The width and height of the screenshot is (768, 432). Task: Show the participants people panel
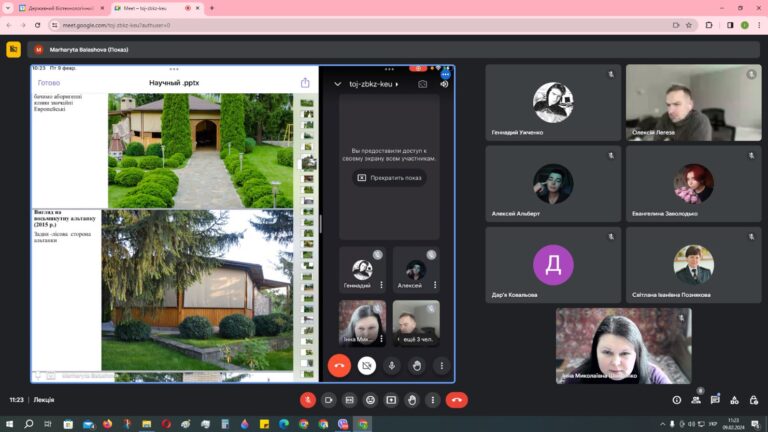click(x=697, y=400)
